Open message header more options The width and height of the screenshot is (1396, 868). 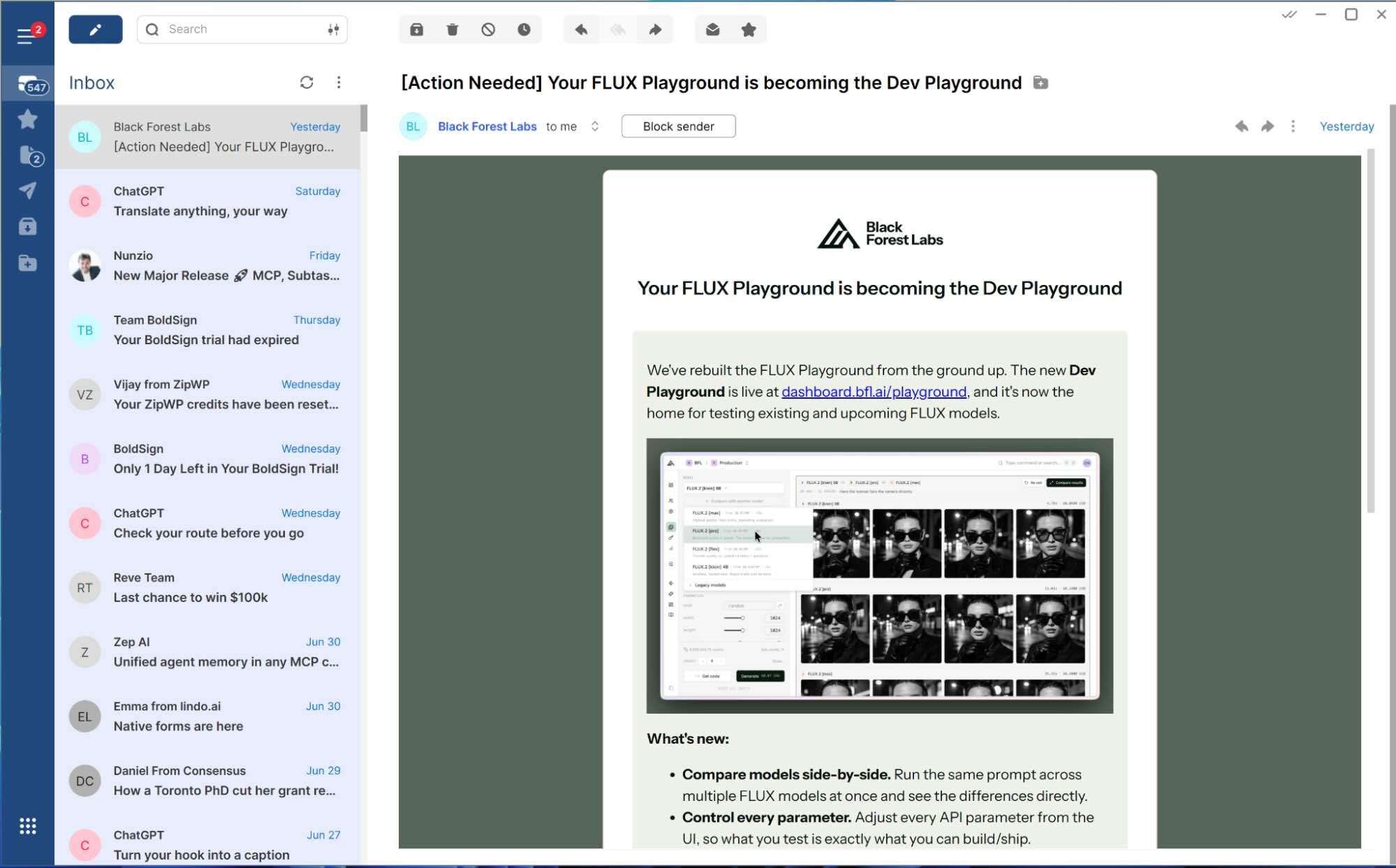coord(1293,126)
